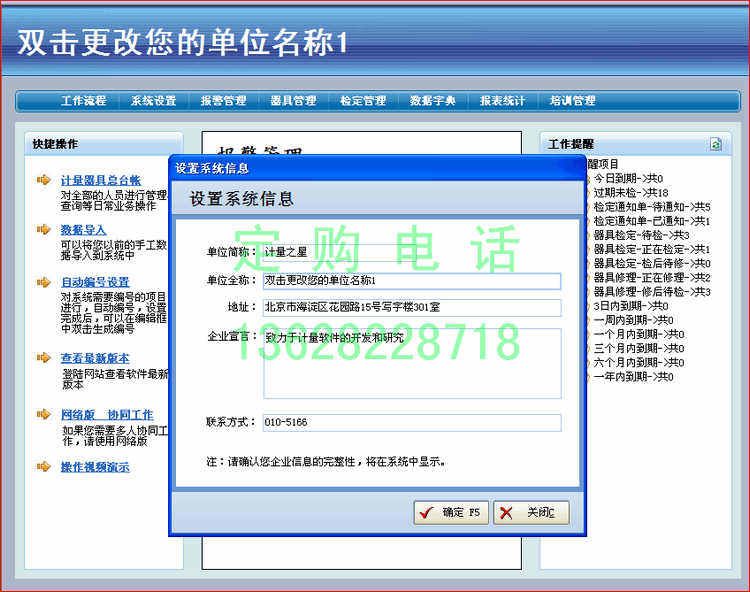Open the 工作流程 menu
The image size is (750, 592).
click(x=84, y=101)
